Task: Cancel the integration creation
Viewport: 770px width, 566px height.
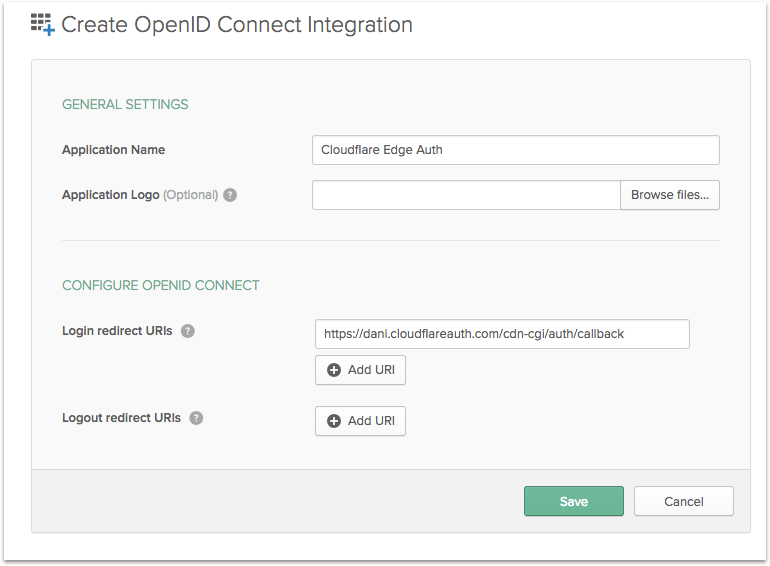Action: [x=683, y=501]
